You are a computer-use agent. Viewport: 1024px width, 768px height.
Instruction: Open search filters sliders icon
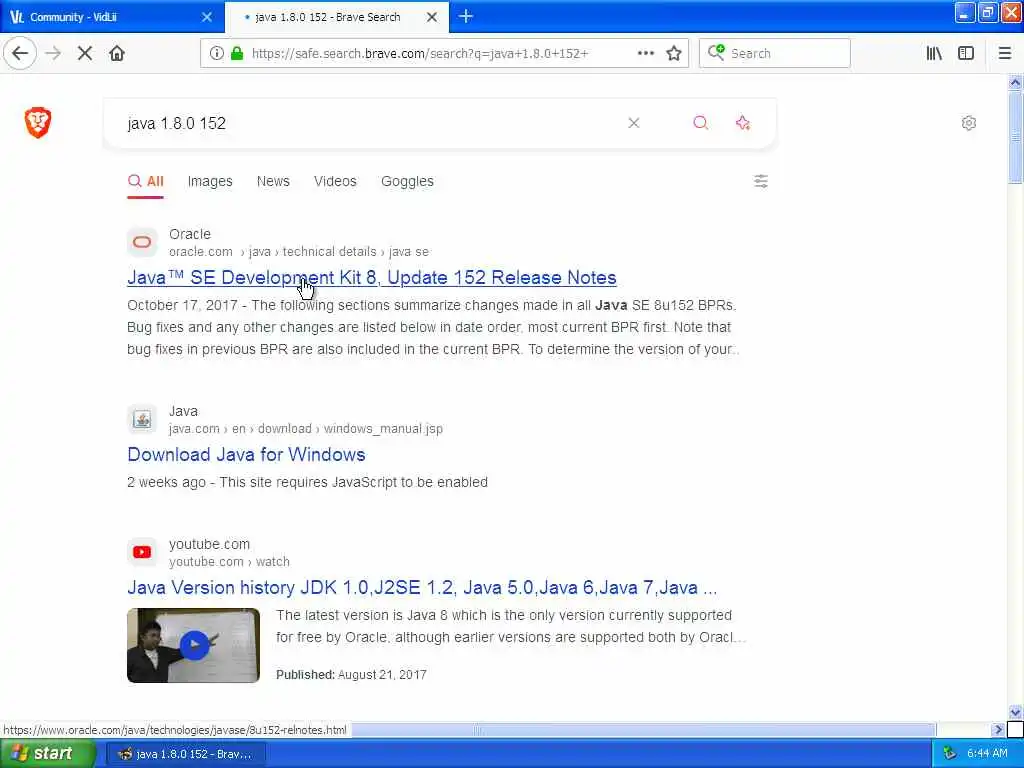tap(761, 181)
